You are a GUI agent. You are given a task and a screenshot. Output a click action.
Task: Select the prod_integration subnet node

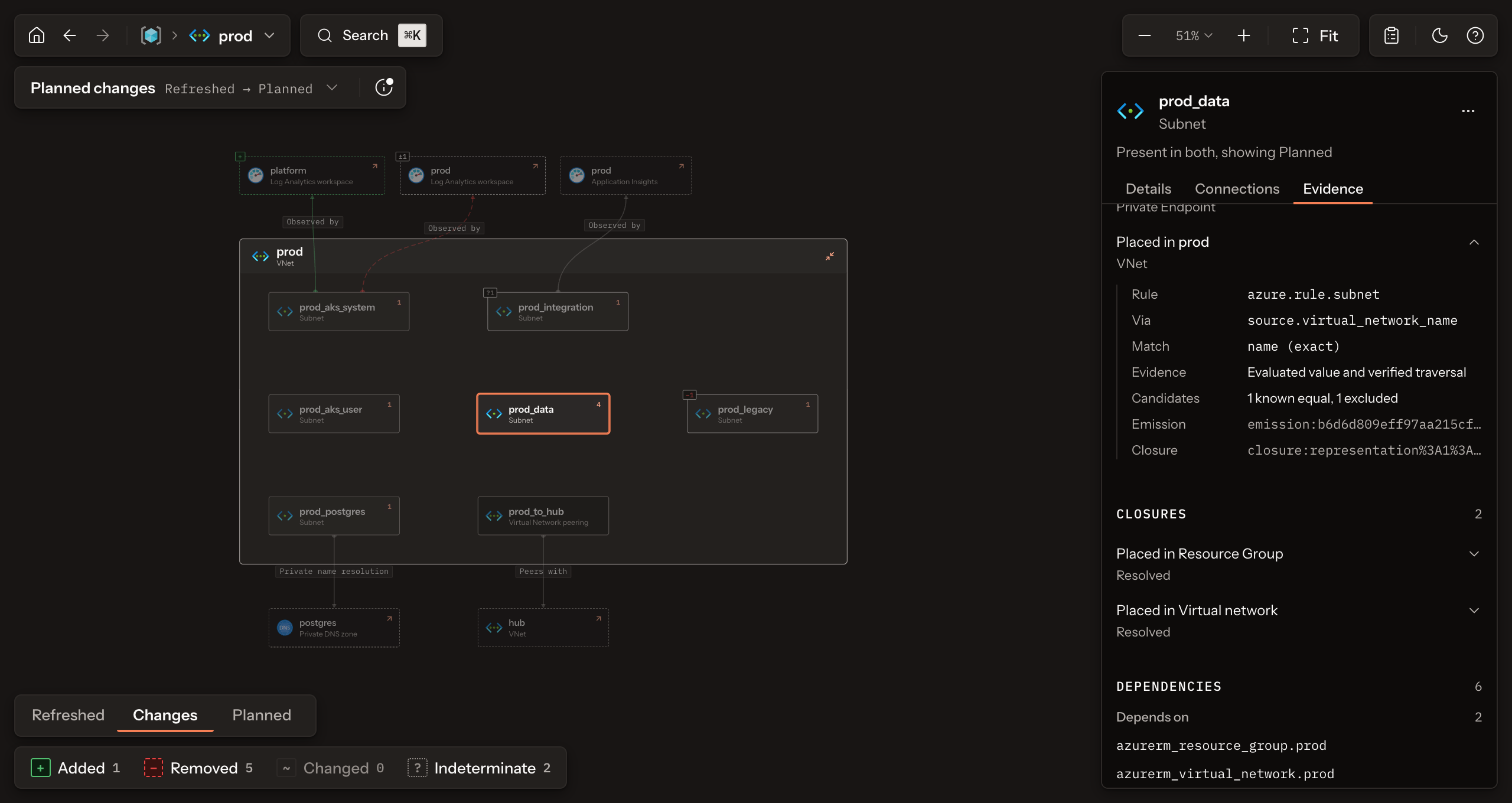click(558, 311)
